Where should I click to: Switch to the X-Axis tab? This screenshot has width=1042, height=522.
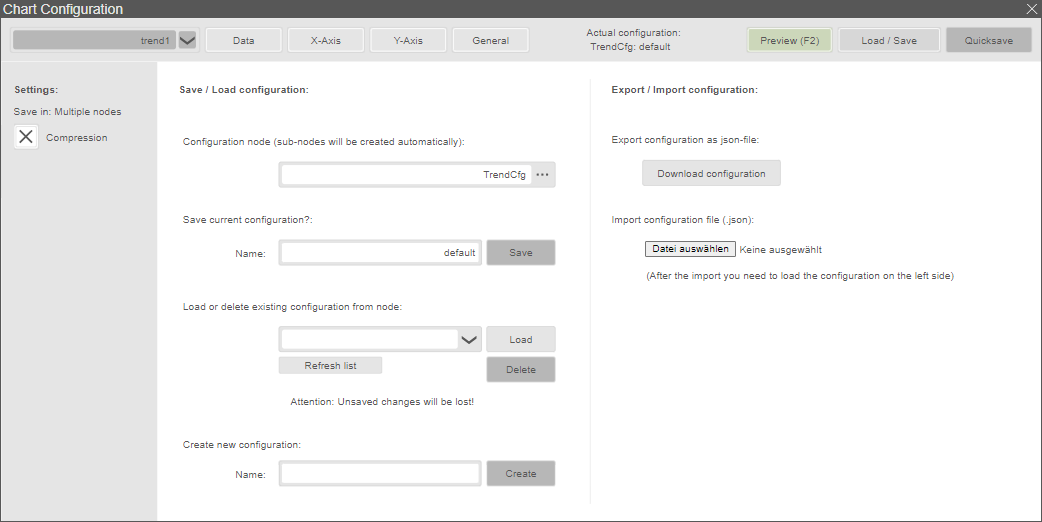(326, 41)
